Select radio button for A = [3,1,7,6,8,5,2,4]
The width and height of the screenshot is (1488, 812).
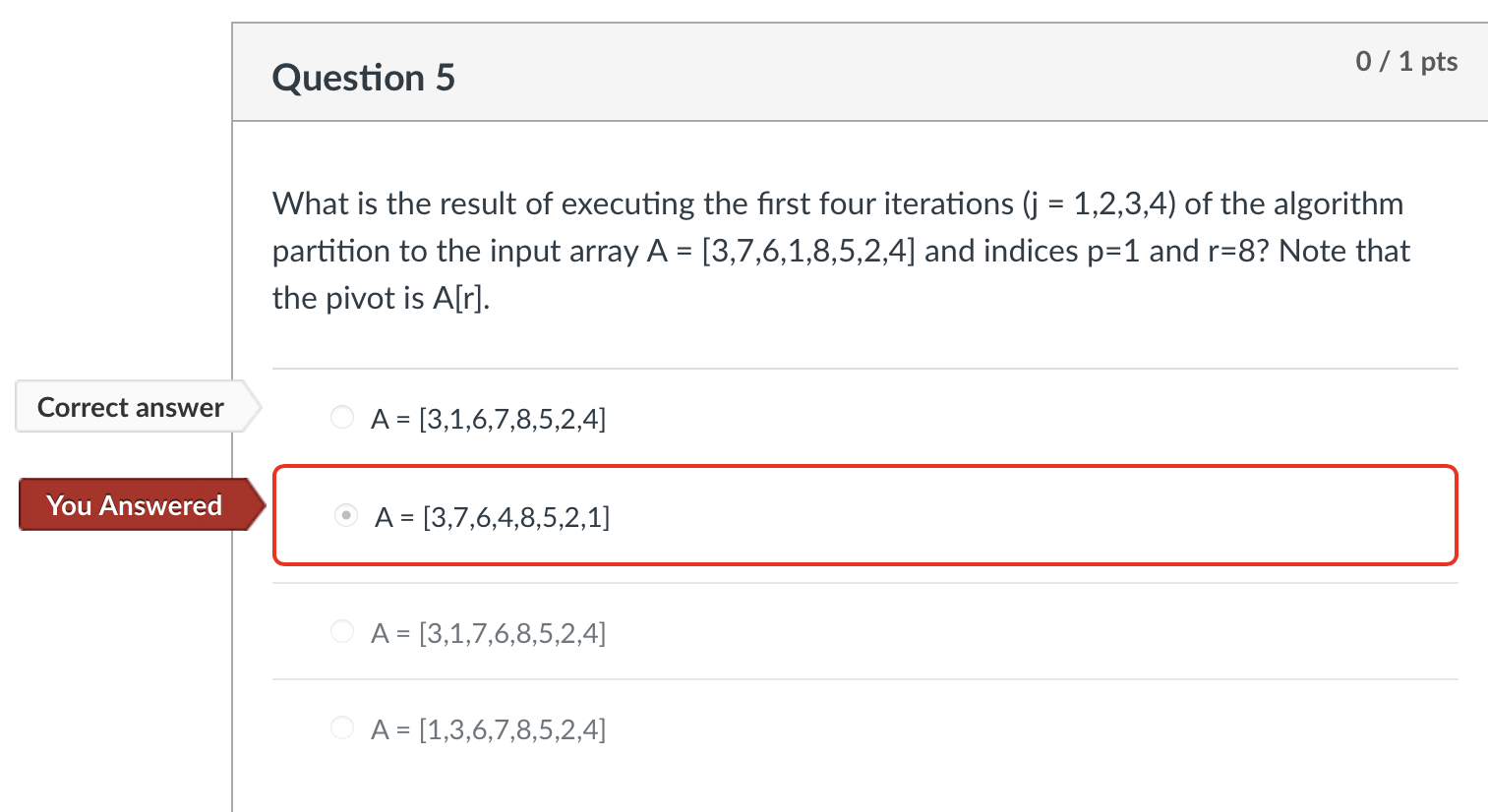pyautogui.click(x=342, y=631)
